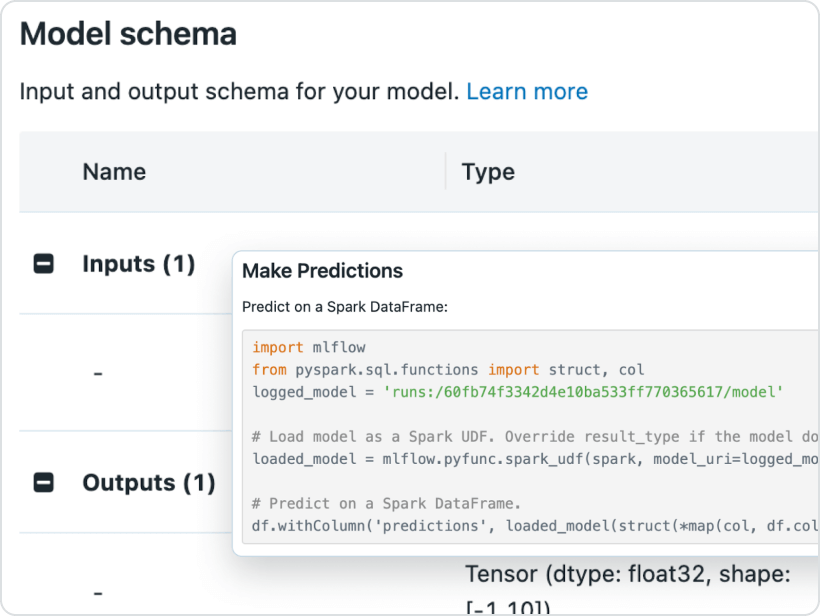Click the loaded_model spark_udf code line
Screen dimensions: 820x616
coord(530,458)
